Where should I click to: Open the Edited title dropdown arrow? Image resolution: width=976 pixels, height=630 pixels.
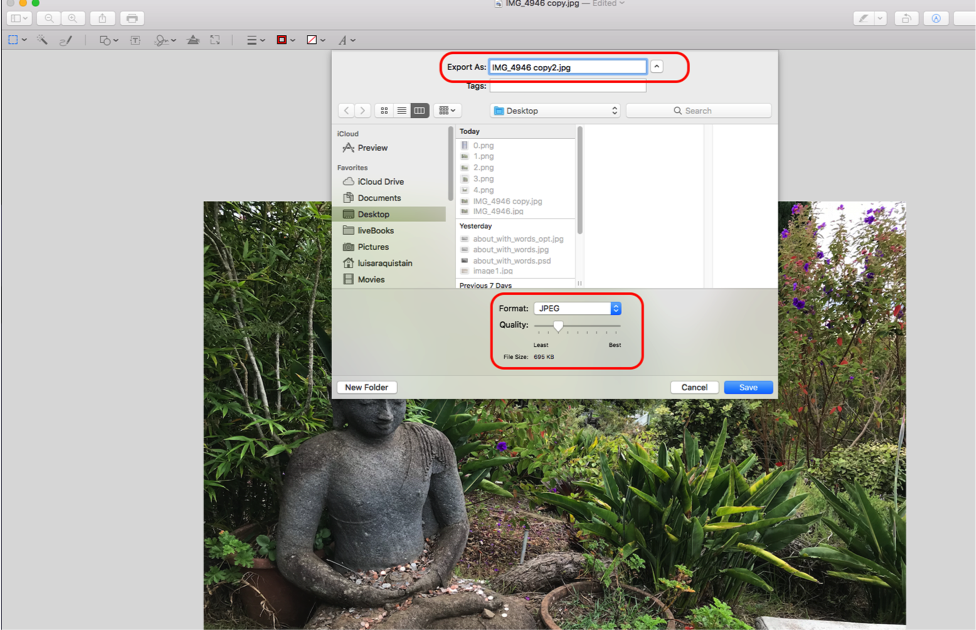622,3
